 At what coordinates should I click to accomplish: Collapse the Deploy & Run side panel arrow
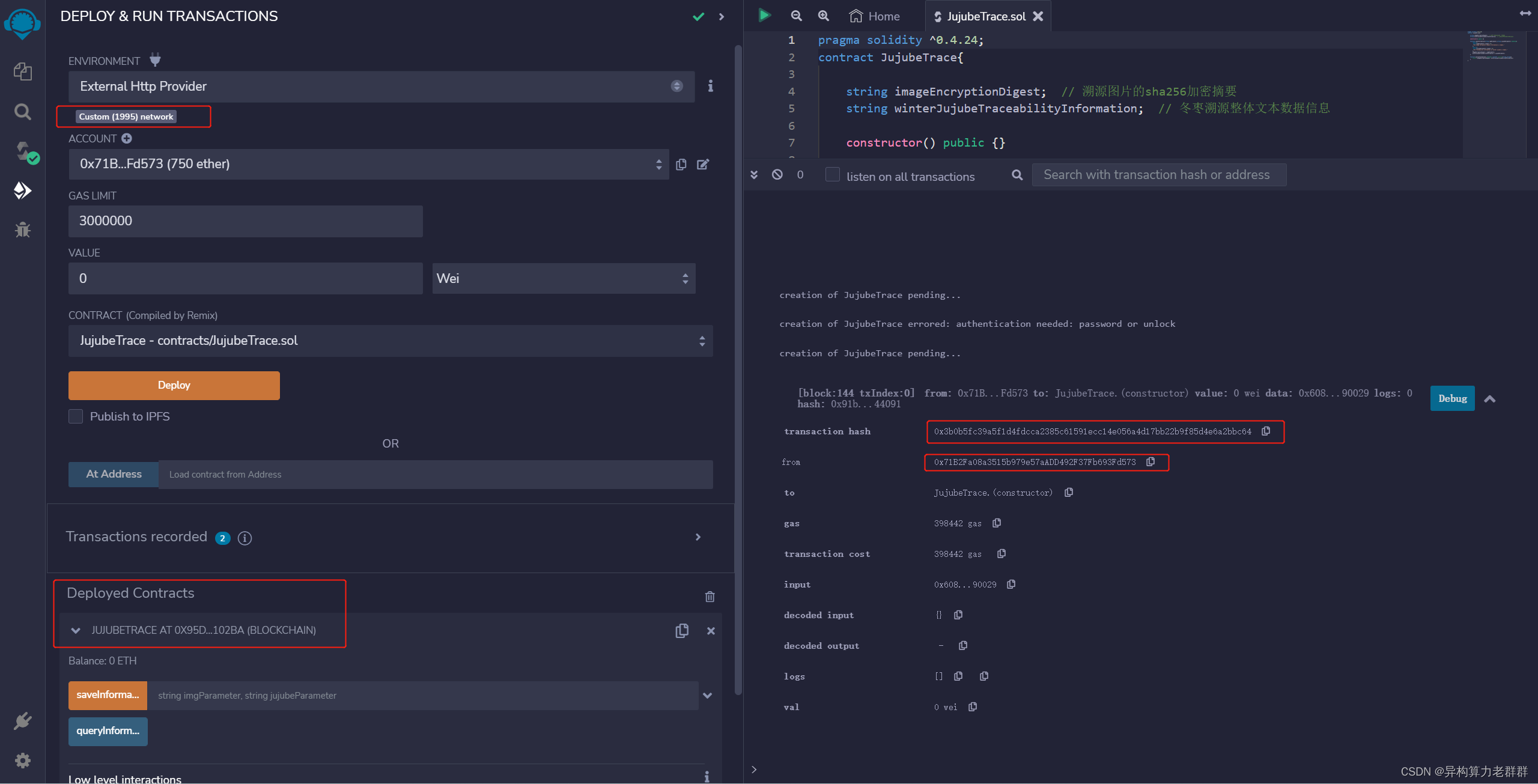point(722,17)
